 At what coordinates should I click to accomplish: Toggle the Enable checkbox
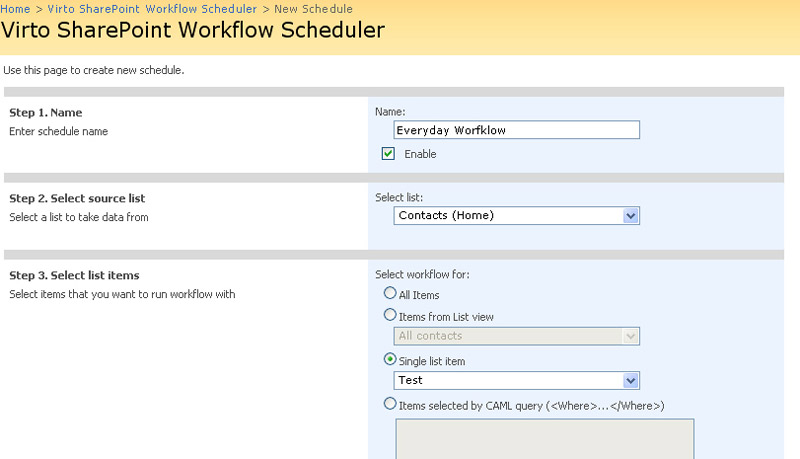tap(388, 154)
